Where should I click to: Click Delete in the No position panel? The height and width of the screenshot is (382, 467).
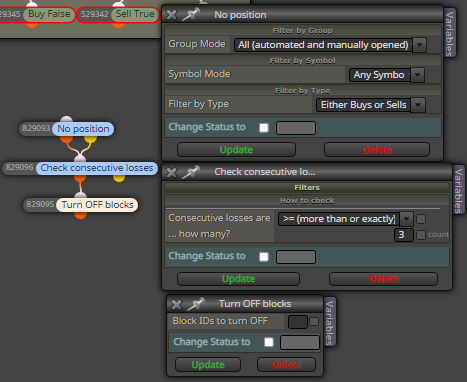pyautogui.click(x=377, y=150)
